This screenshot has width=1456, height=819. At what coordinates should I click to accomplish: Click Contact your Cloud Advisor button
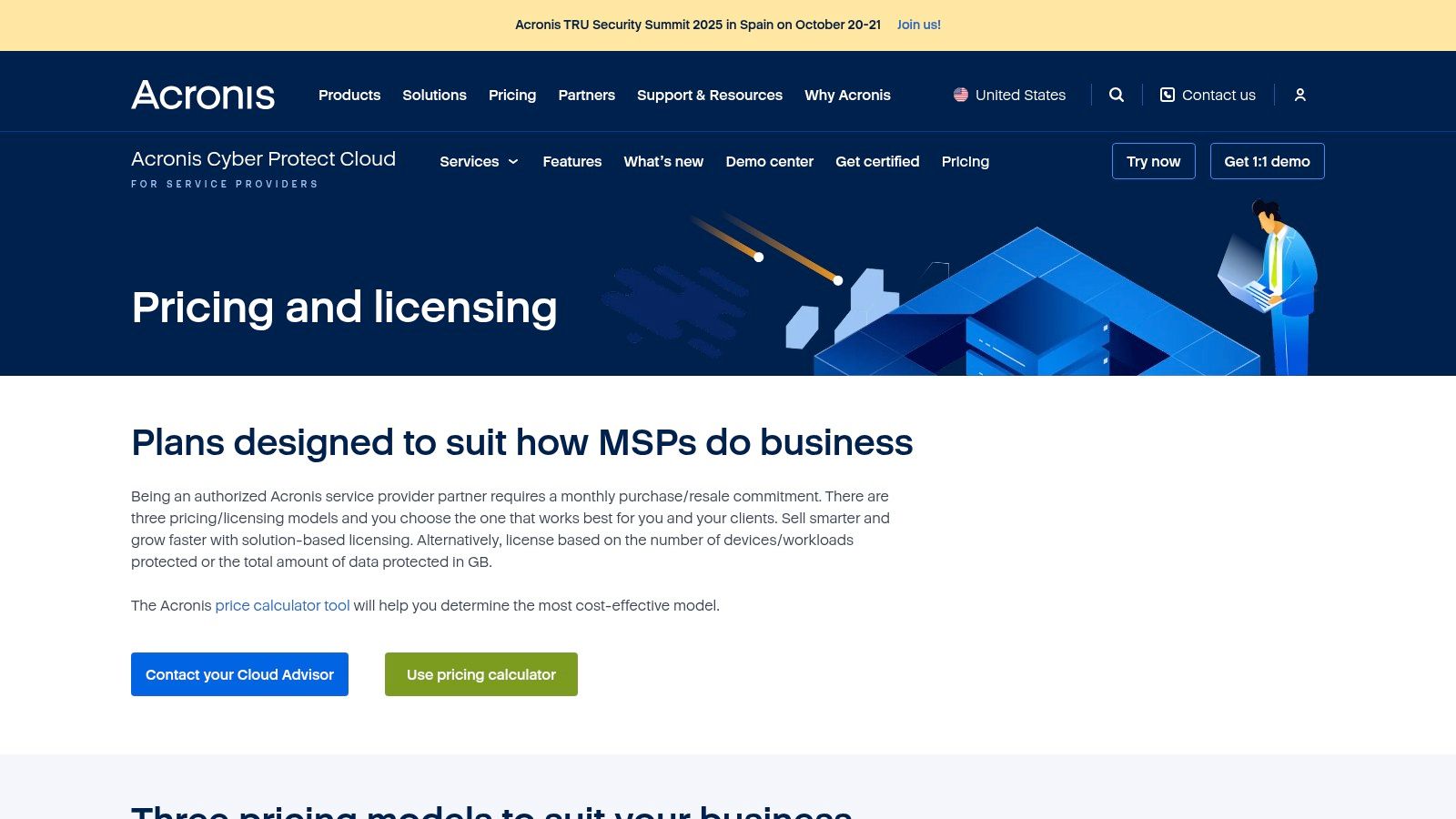239,674
